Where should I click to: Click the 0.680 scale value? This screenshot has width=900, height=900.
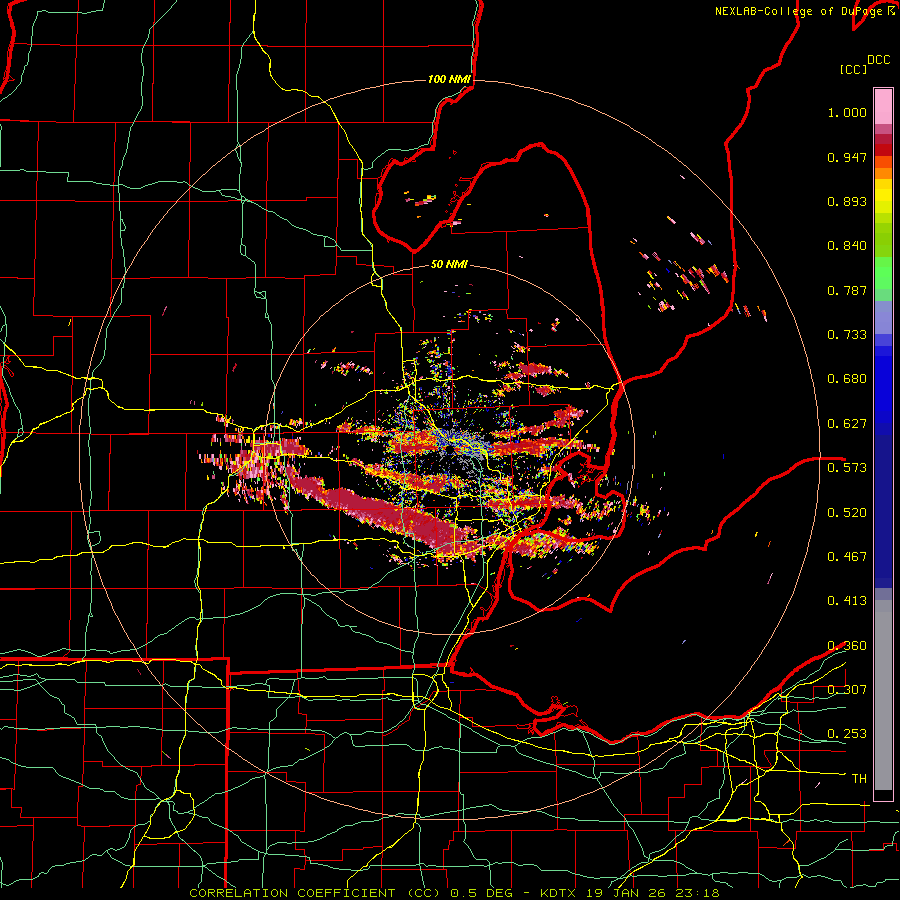pos(847,379)
